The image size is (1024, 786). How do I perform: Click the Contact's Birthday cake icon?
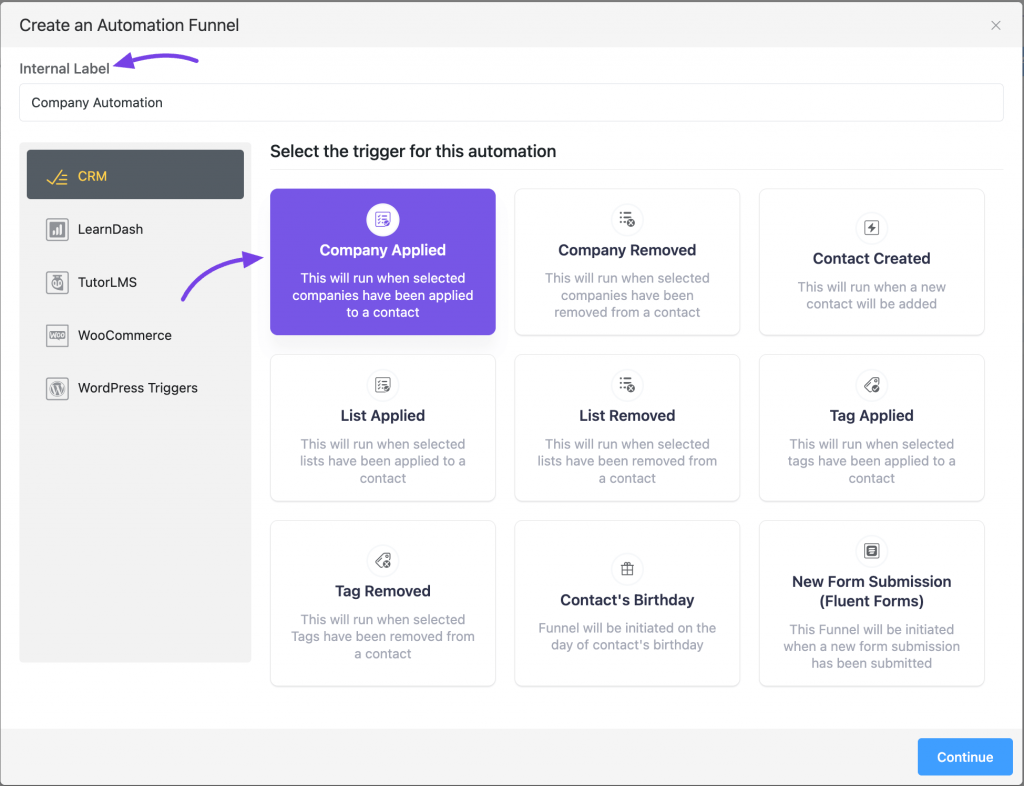click(627, 569)
